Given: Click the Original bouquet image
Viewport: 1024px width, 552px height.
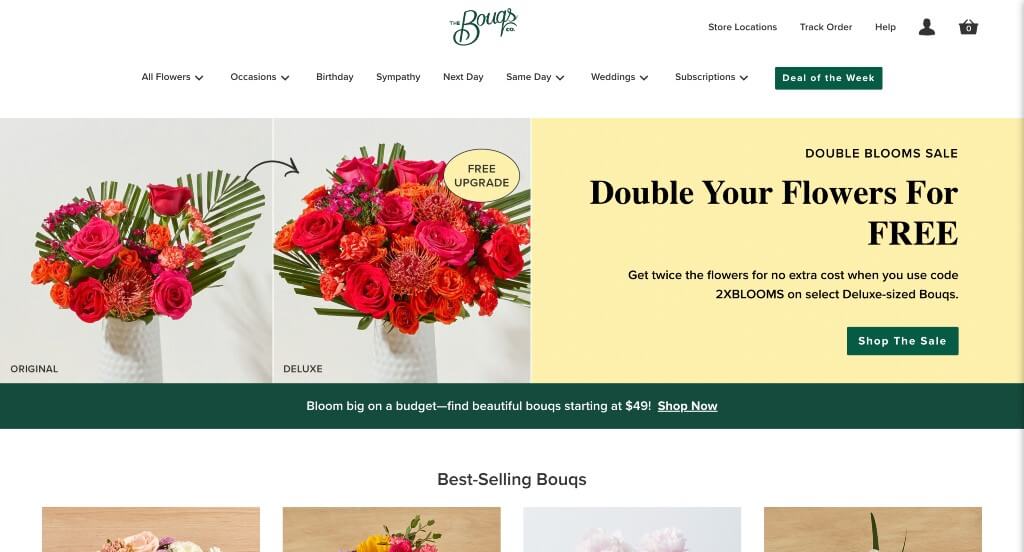Looking at the screenshot, I should coord(136,250).
